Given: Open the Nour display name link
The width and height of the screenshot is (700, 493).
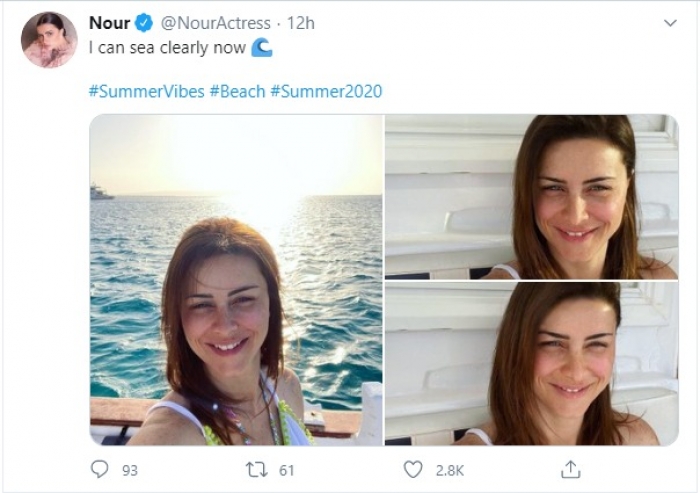Looking at the screenshot, I should coord(109,23).
